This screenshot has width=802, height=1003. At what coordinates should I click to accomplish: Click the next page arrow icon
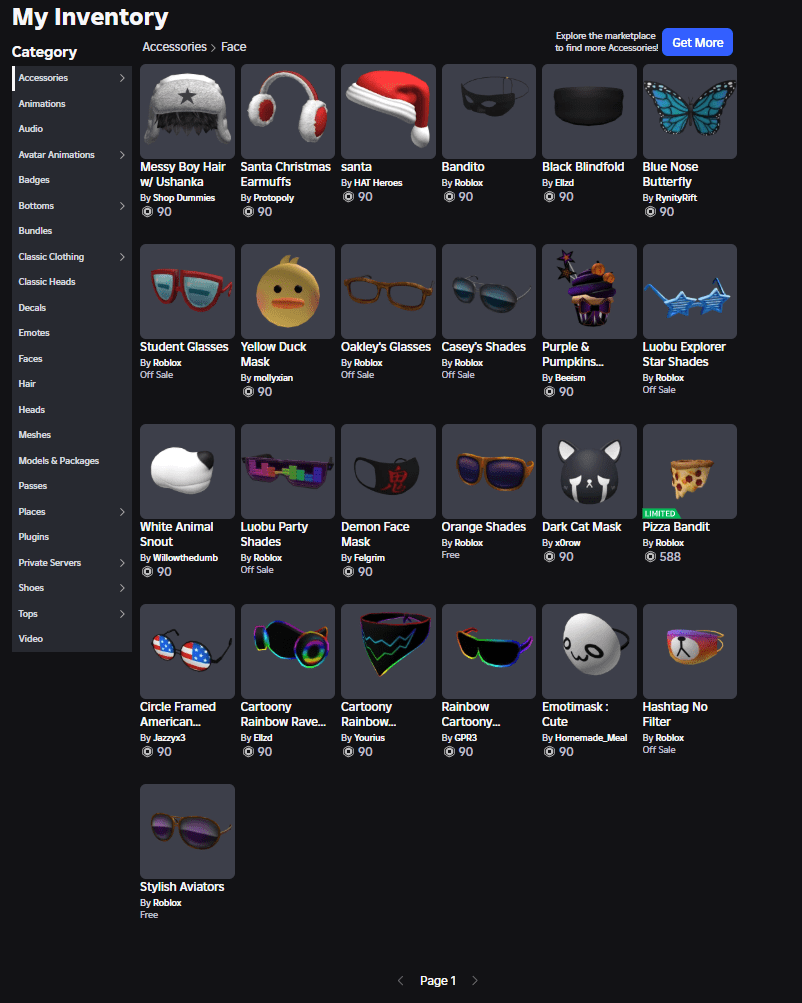point(475,981)
